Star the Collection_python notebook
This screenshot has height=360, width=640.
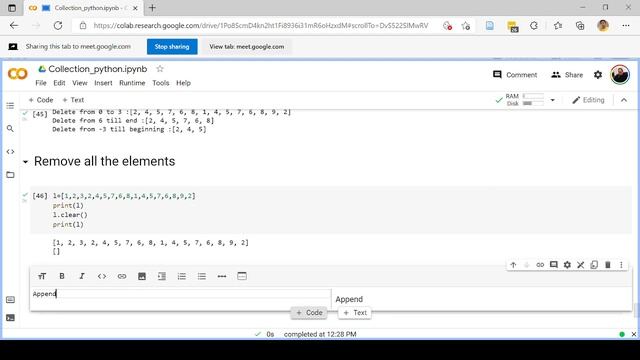pyautogui.click(x=160, y=69)
